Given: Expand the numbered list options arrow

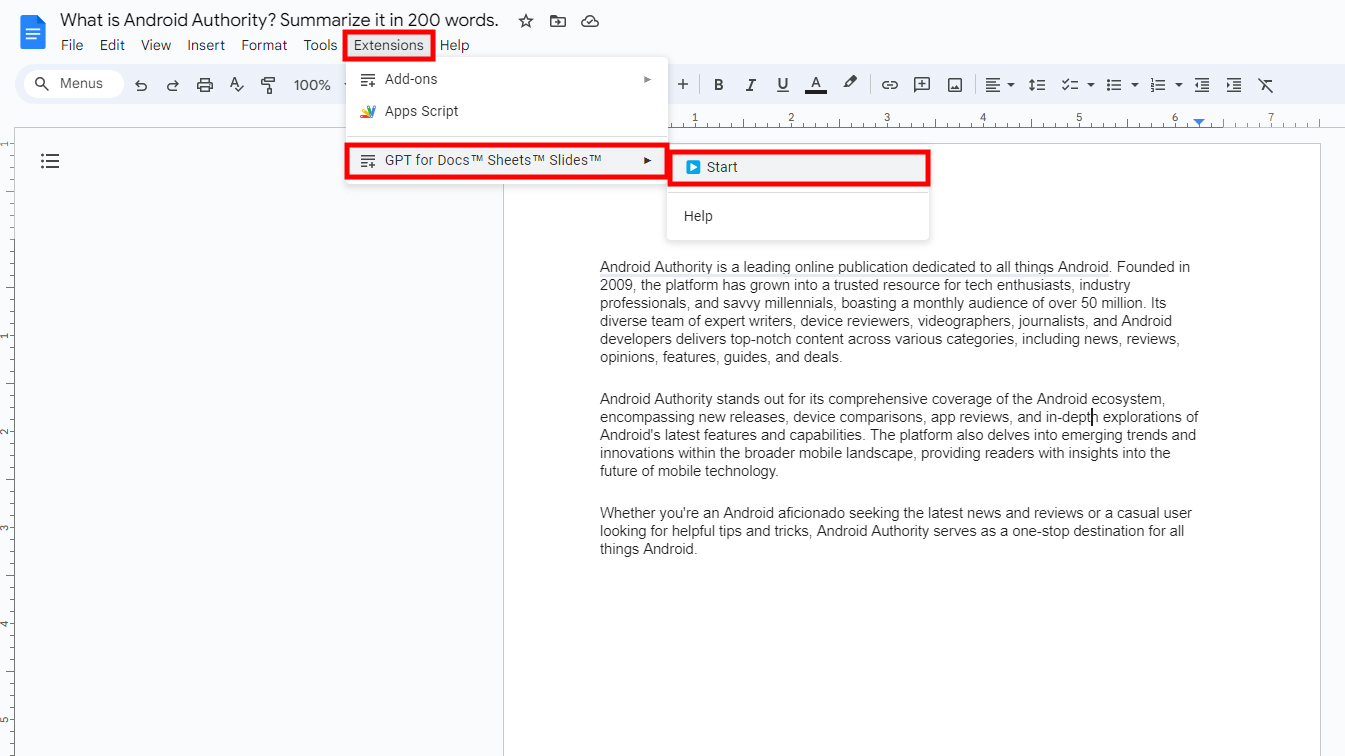Looking at the screenshot, I should tap(1179, 85).
